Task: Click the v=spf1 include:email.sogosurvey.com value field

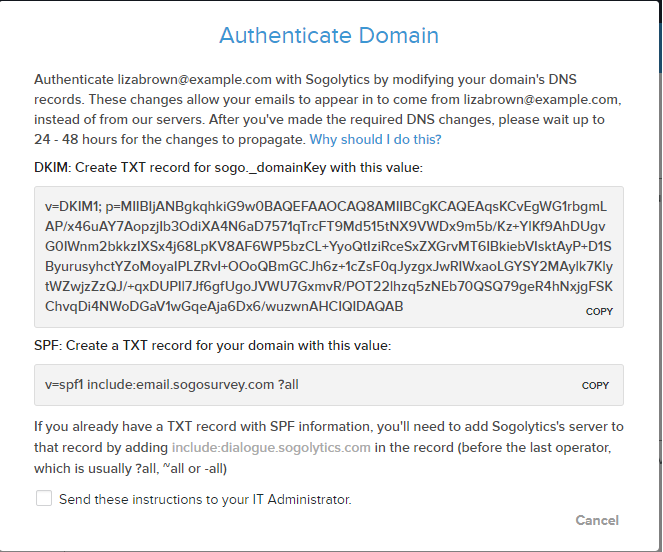Action: click(x=329, y=385)
